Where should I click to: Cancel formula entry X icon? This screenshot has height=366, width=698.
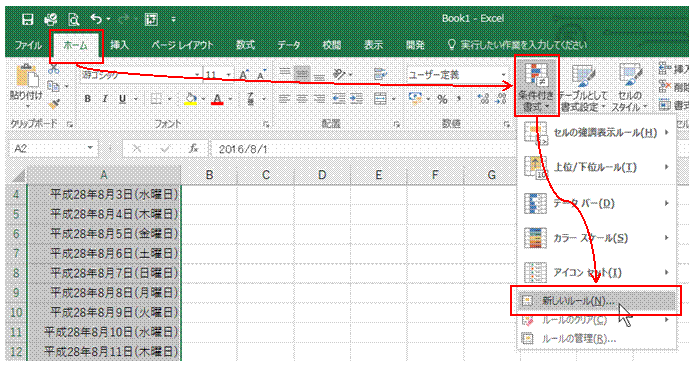137,149
